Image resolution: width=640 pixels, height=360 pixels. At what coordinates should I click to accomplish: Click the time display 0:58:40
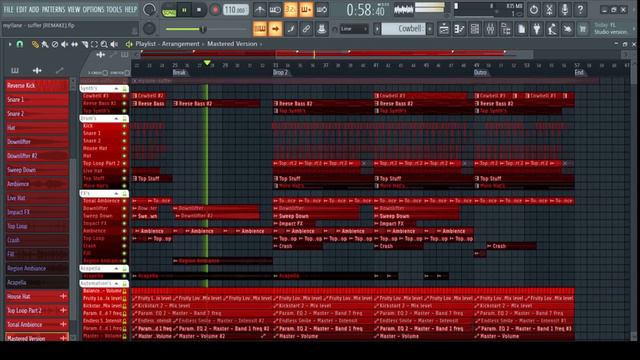coord(365,10)
